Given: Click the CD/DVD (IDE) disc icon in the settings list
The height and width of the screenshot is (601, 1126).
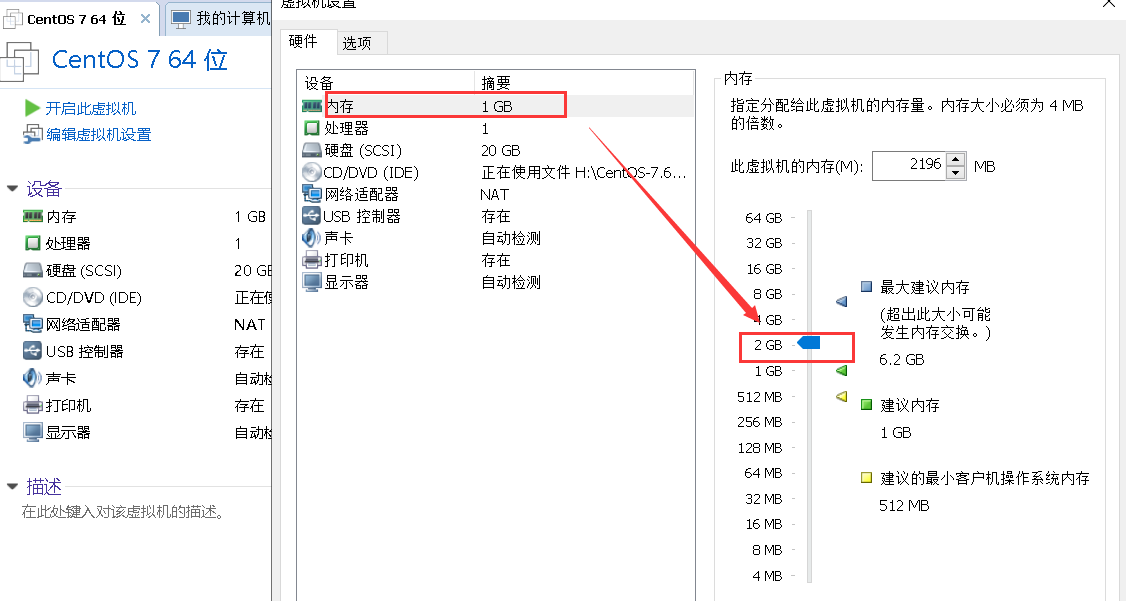Looking at the screenshot, I should click(312, 172).
